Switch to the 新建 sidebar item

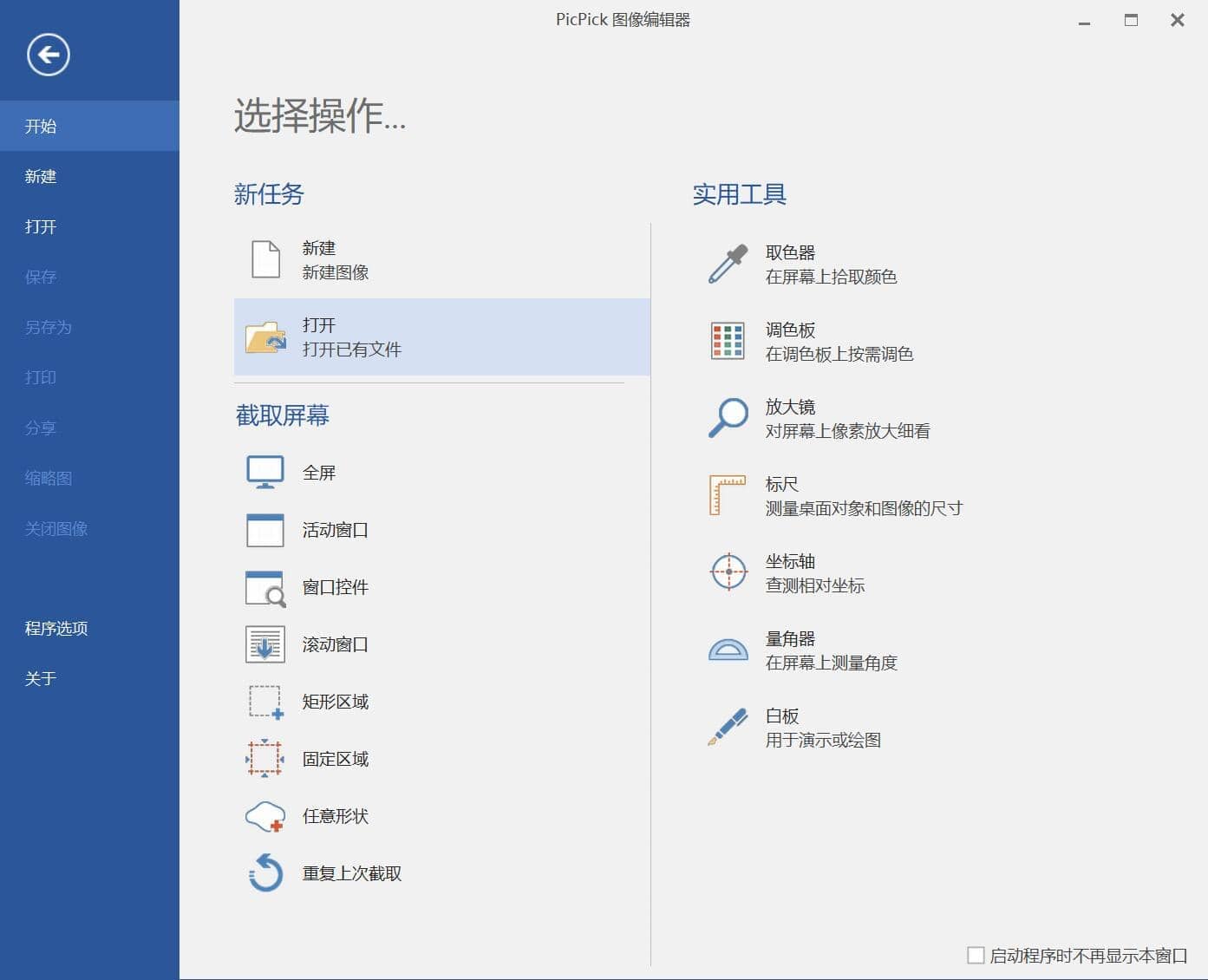(x=40, y=176)
